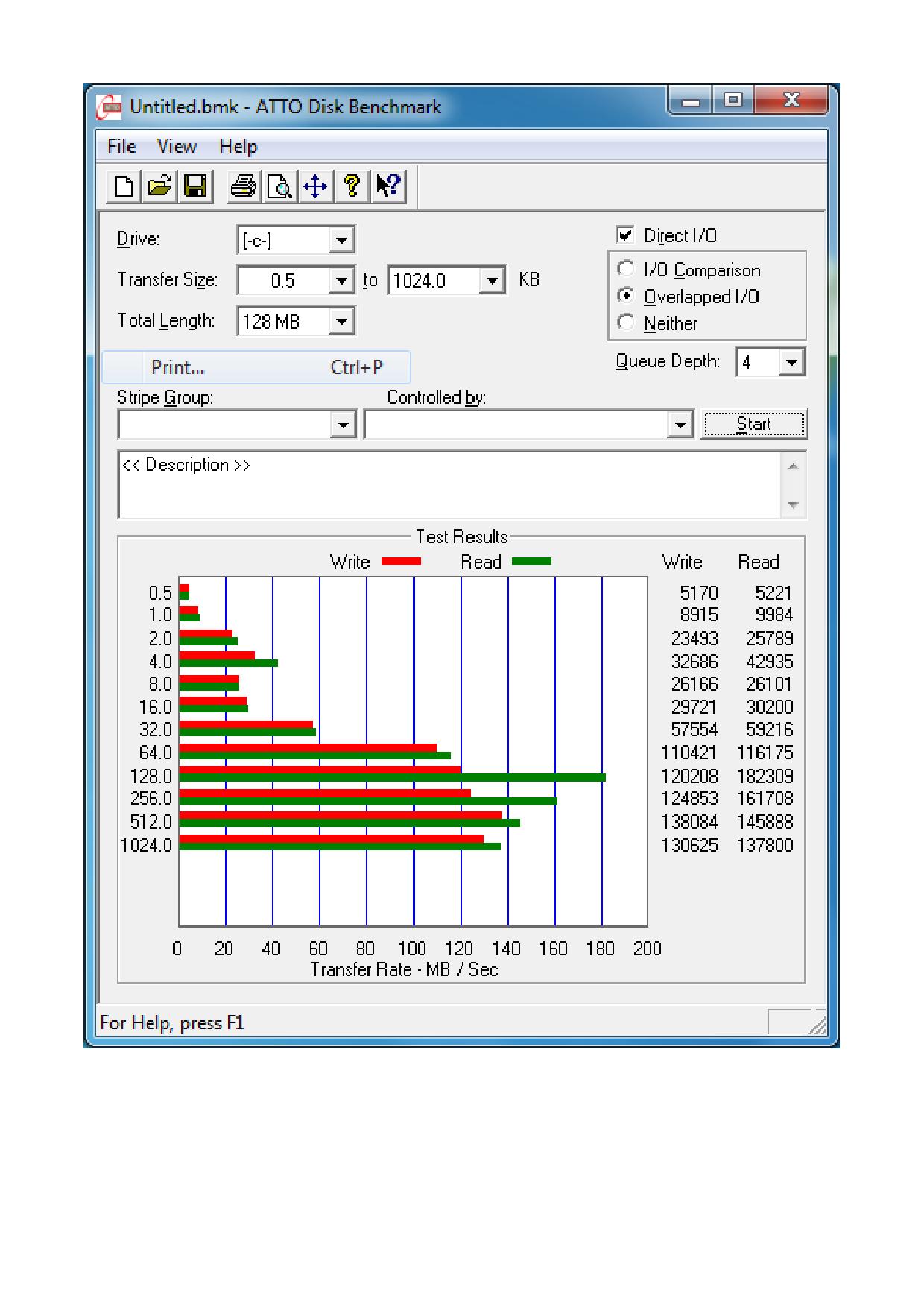Click the yellow question mark About icon

(352, 186)
